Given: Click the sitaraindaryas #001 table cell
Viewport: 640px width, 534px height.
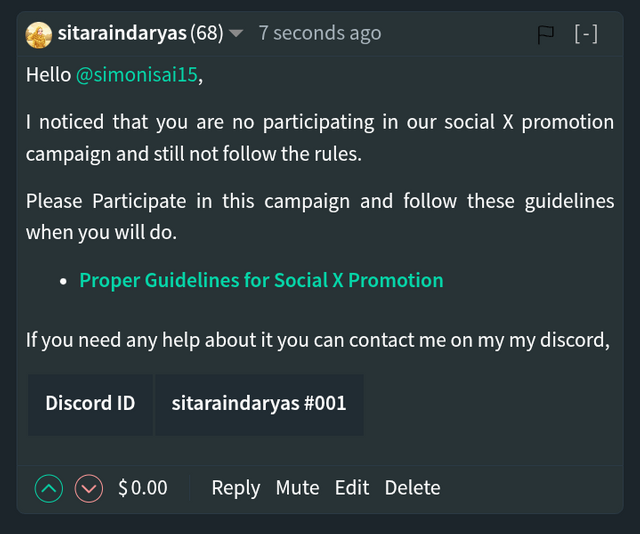Looking at the screenshot, I should (x=259, y=404).
